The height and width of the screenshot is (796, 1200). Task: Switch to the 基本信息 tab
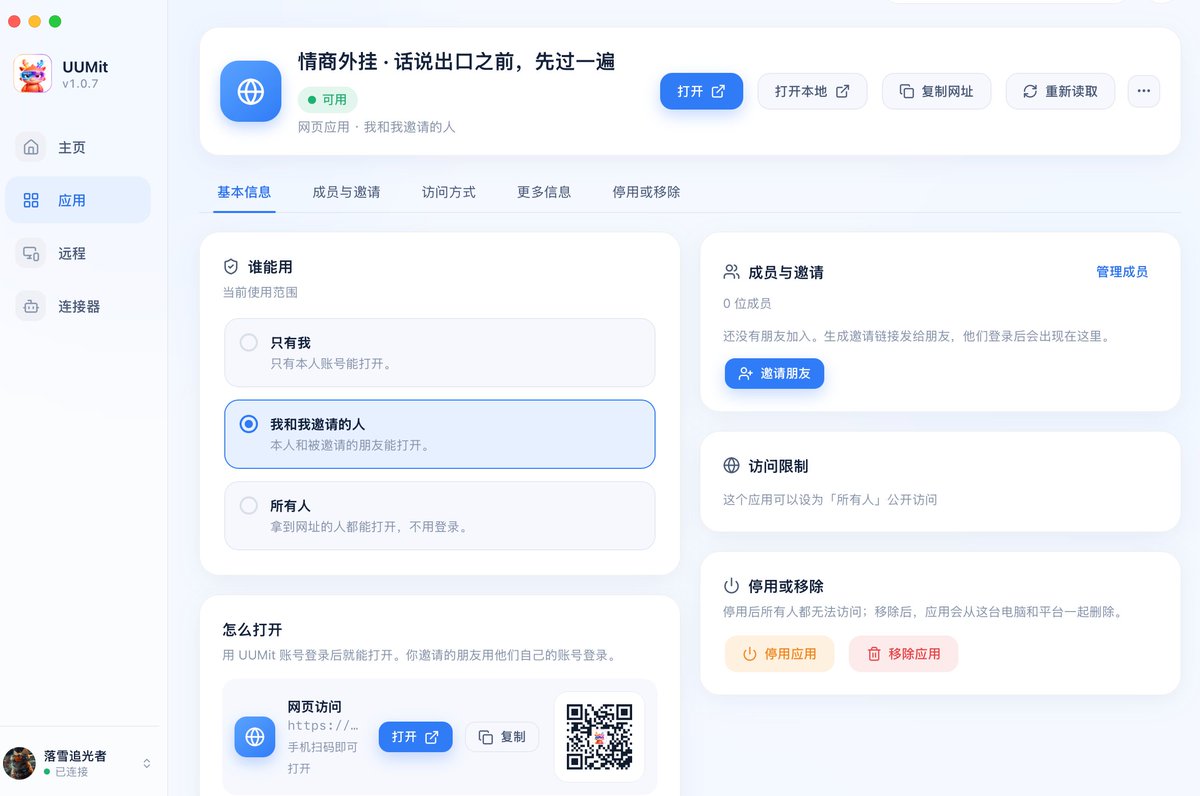[244, 192]
